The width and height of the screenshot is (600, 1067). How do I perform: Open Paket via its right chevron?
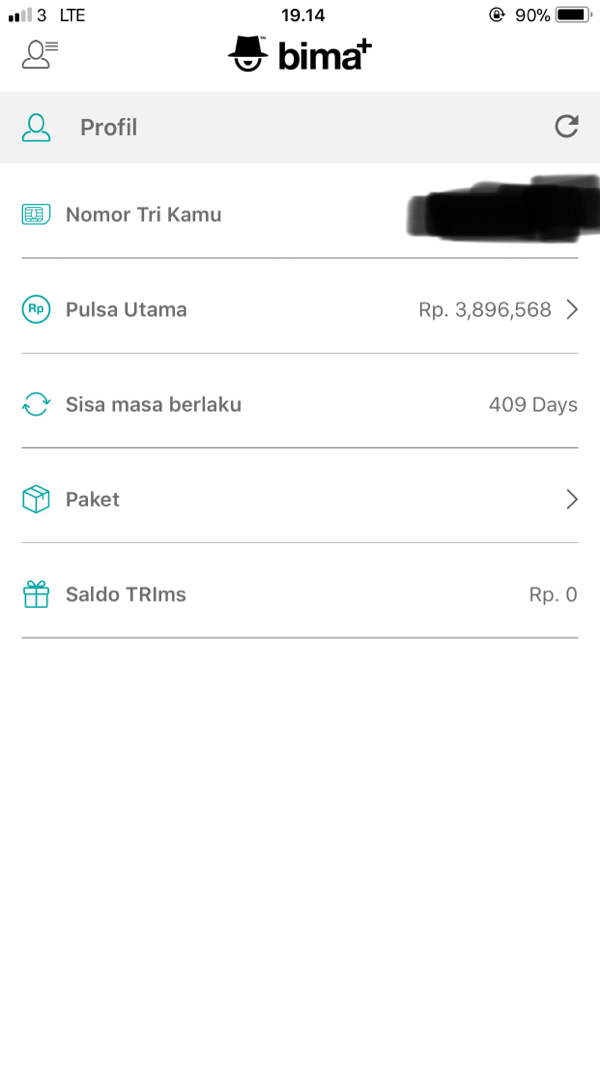[x=571, y=499]
